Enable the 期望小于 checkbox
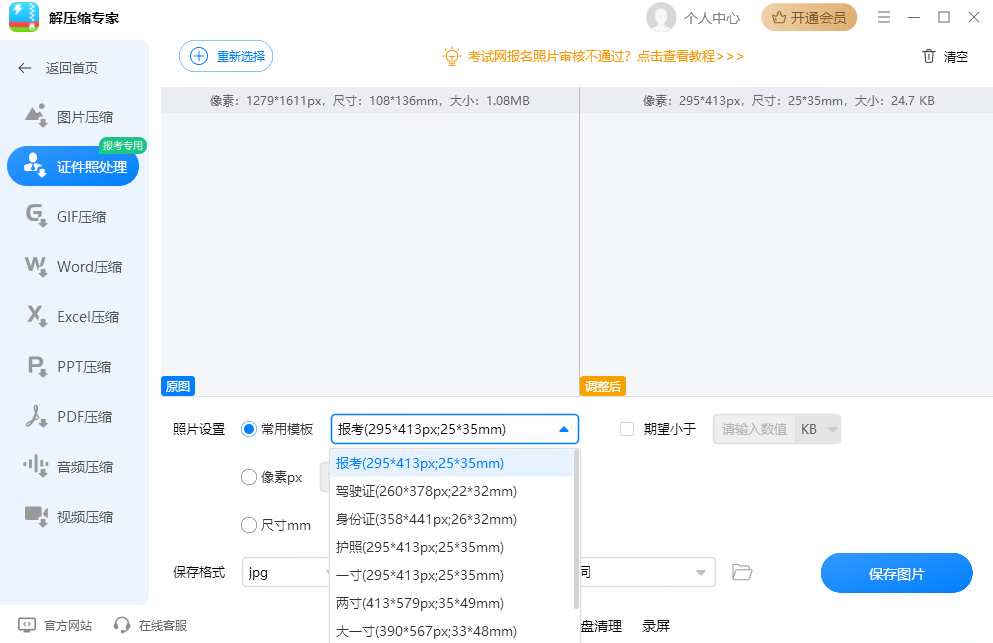993x643 pixels. (x=627, y=428)
